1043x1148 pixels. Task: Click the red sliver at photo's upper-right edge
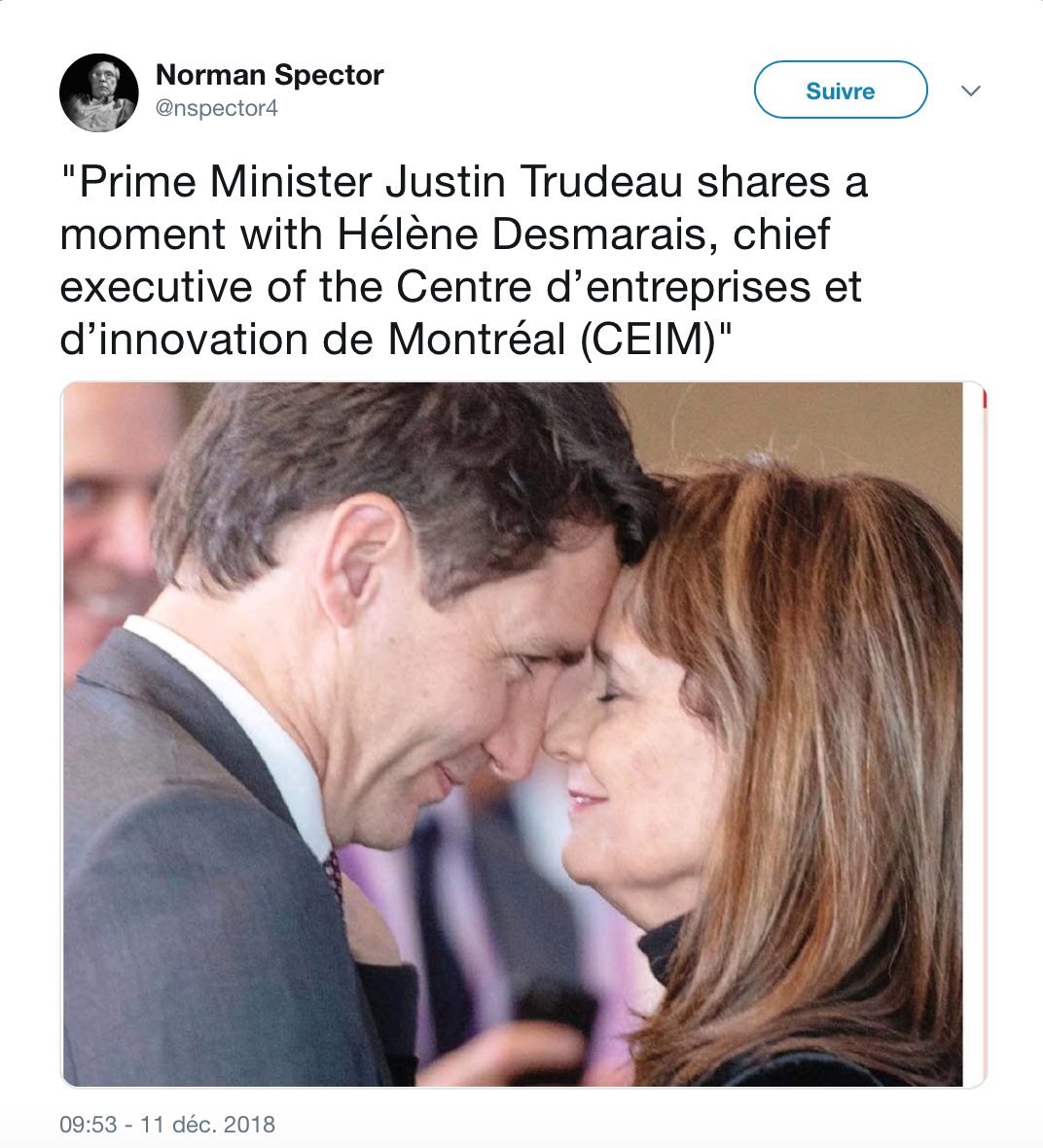click(x=985, y=400)
